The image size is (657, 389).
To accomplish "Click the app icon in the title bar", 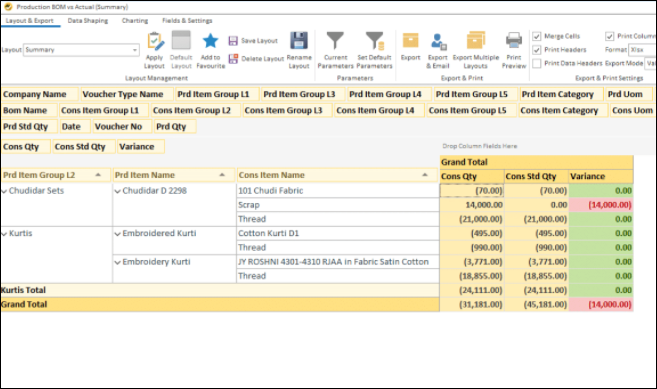I will coord(8,7).
